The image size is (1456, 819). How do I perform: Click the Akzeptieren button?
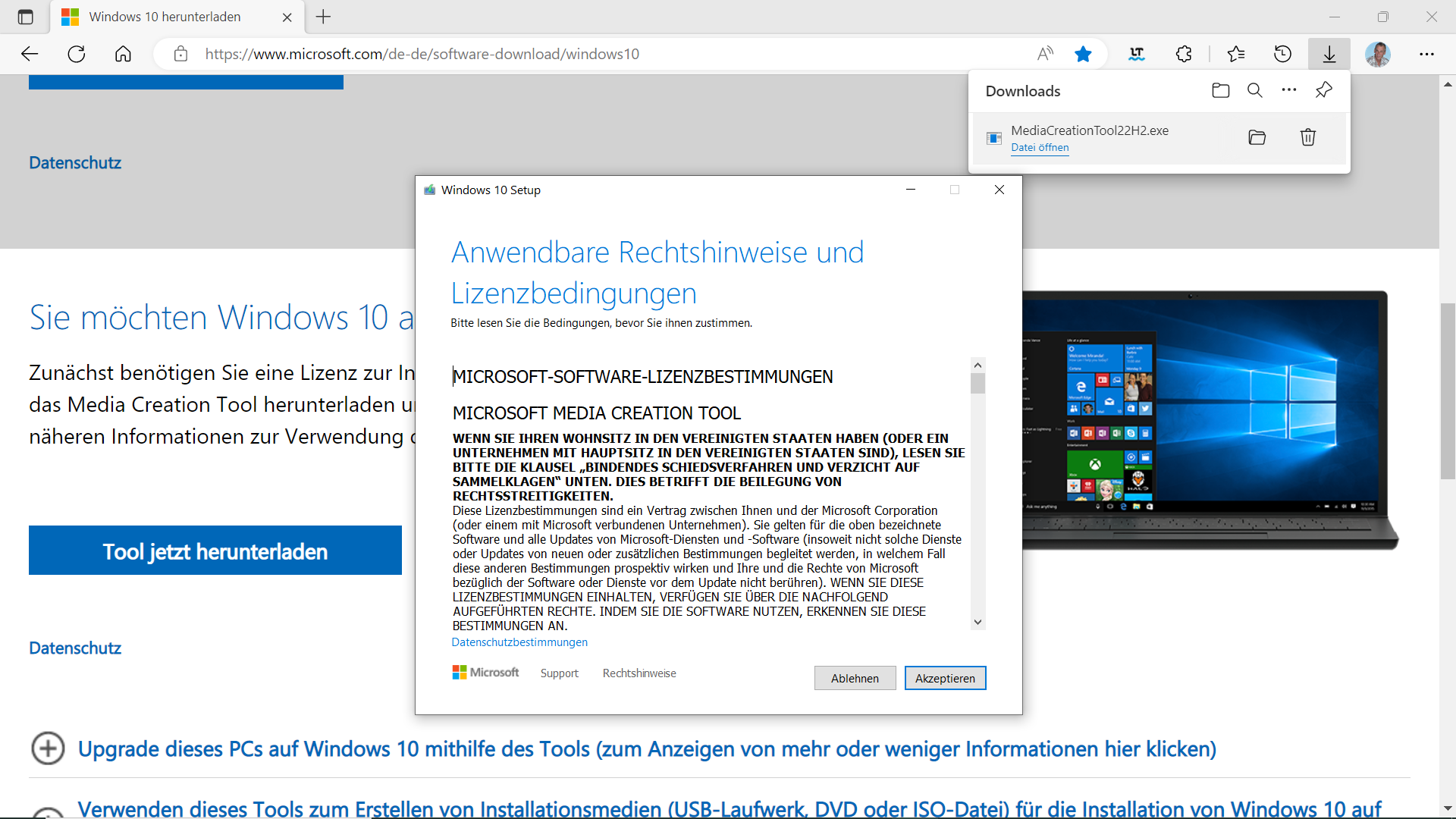click(x=945, y=678)
